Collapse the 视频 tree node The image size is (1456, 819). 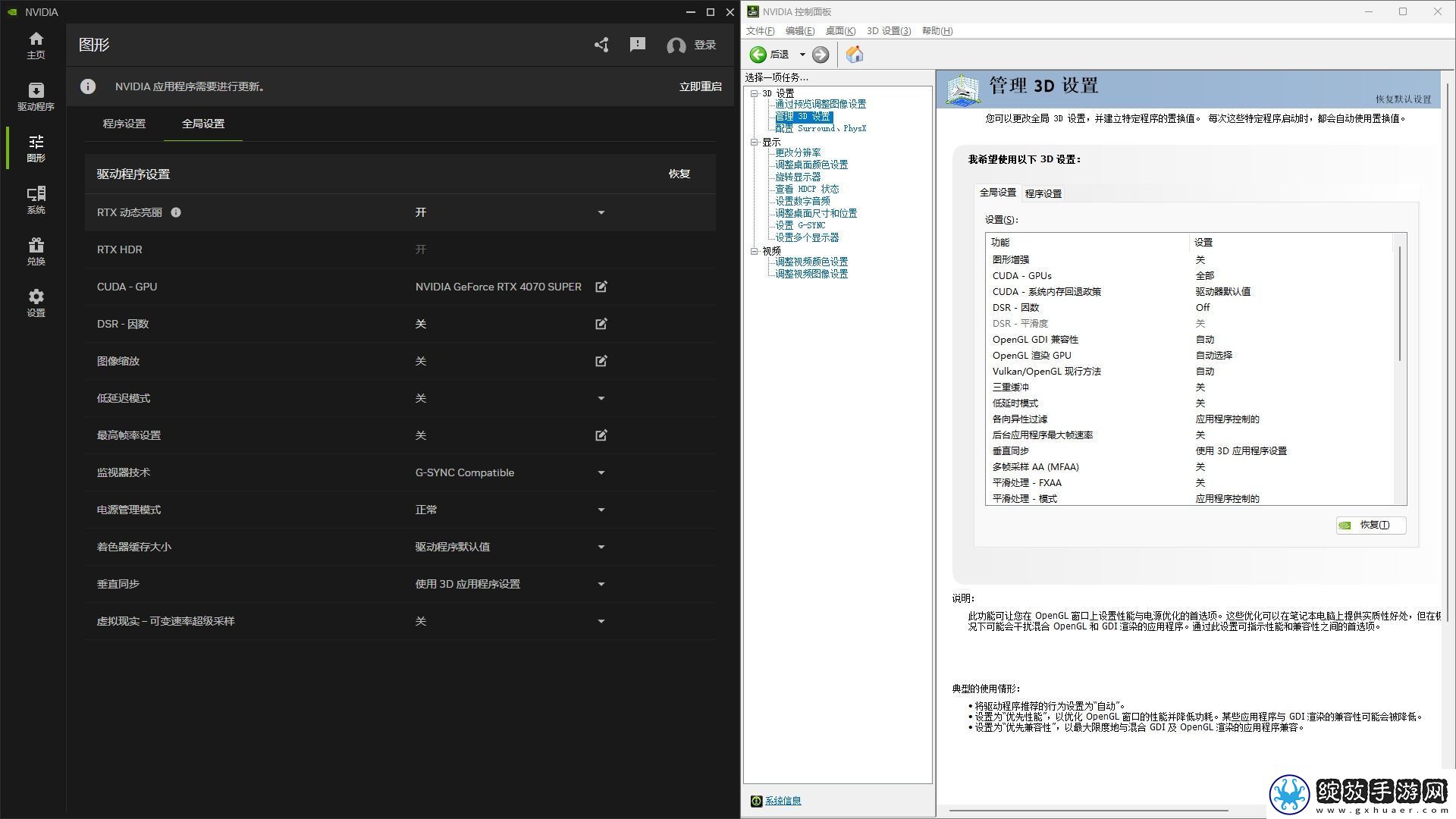tap(755, 251)
